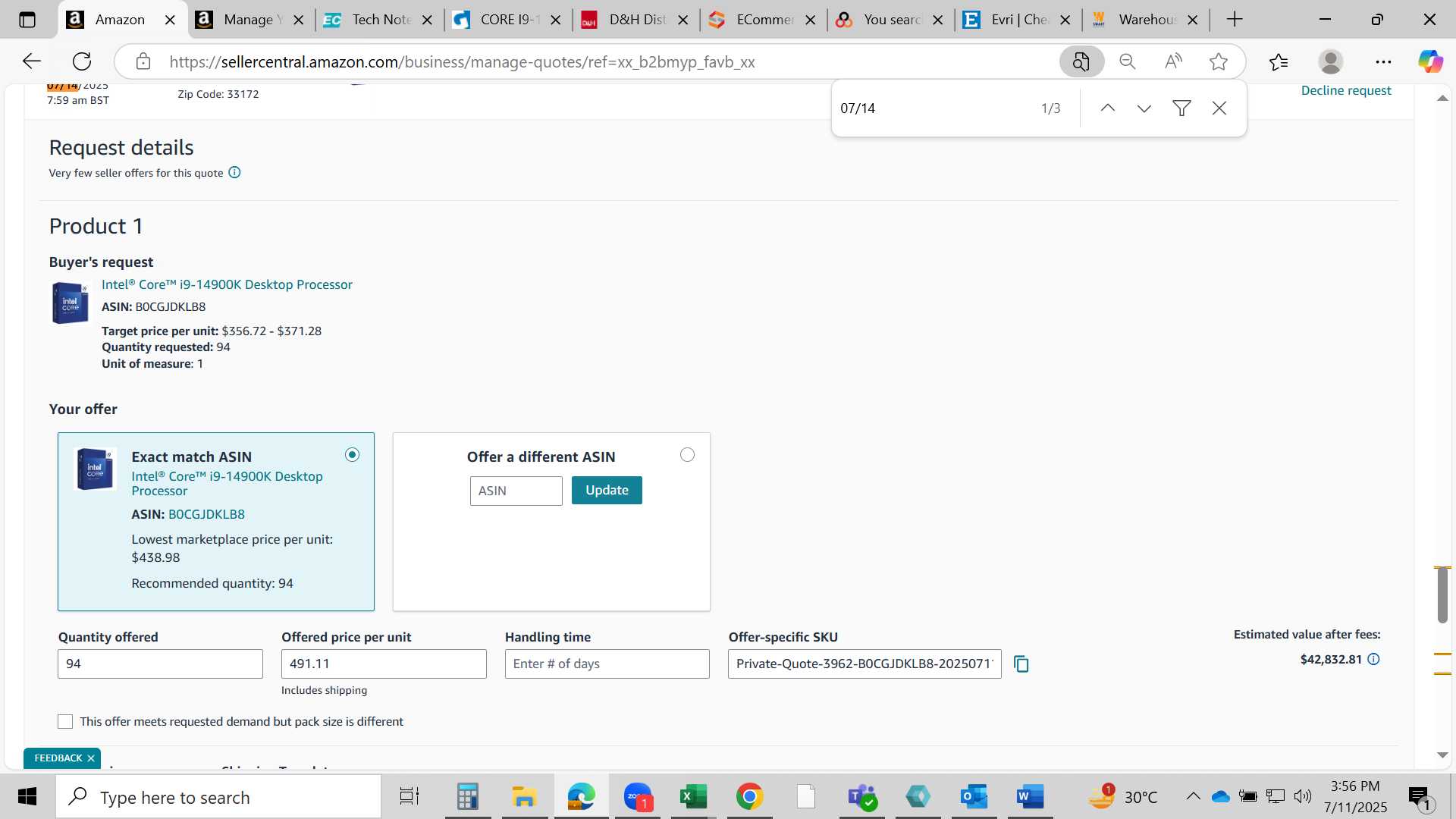
Task: Reload the page with refresh icon
Action: coord(82,61)
